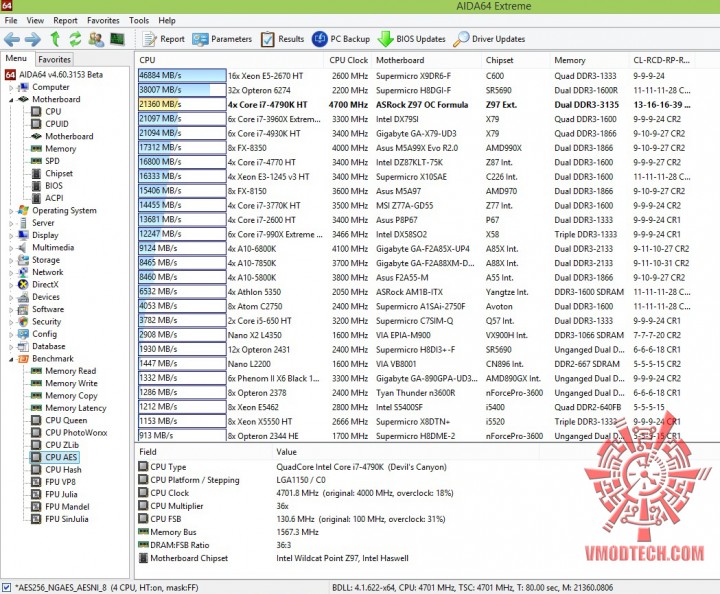Switch to the Favorites tab
Screen dimensions: 720x594
click(x=54, y=59)
